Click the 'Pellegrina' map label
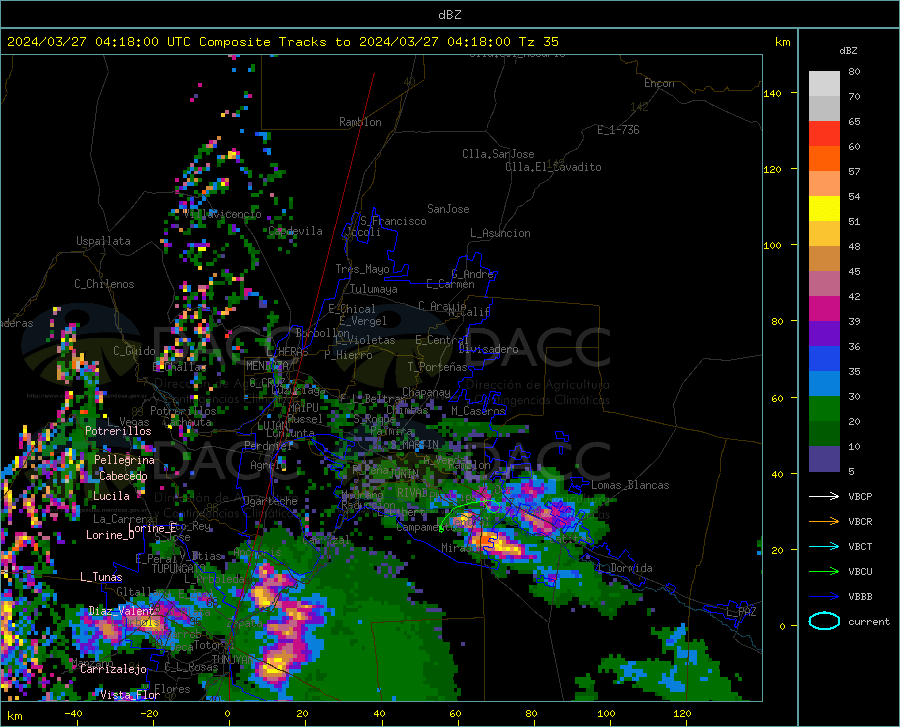This screenshot has height=727, width=900. coord(125,460)
